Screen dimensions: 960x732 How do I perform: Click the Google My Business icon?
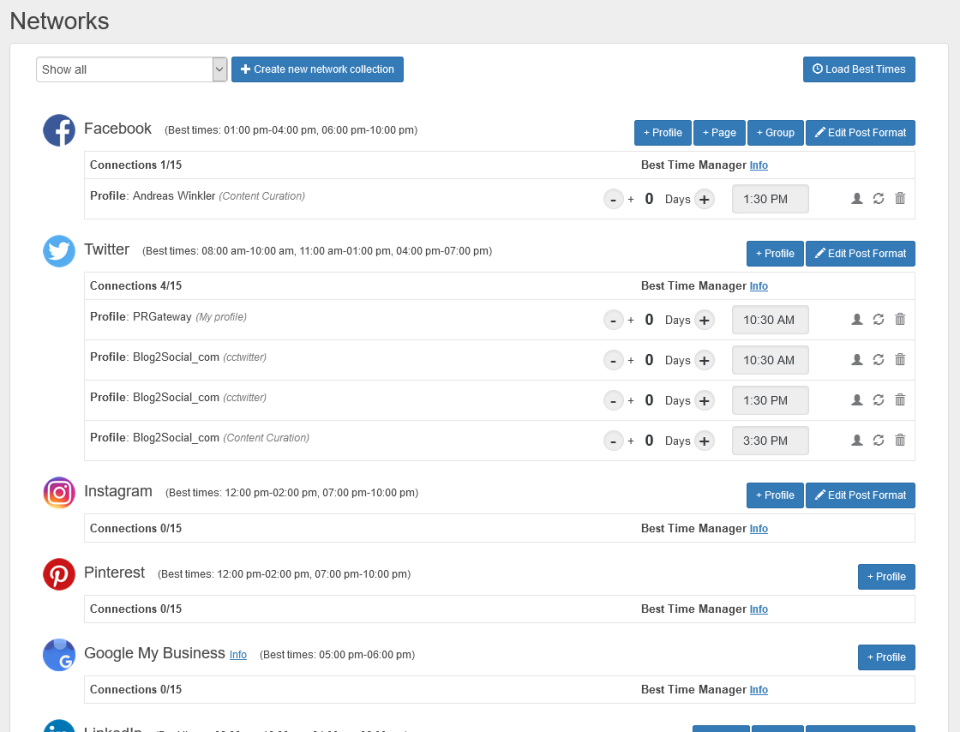[x=59, y=655]
